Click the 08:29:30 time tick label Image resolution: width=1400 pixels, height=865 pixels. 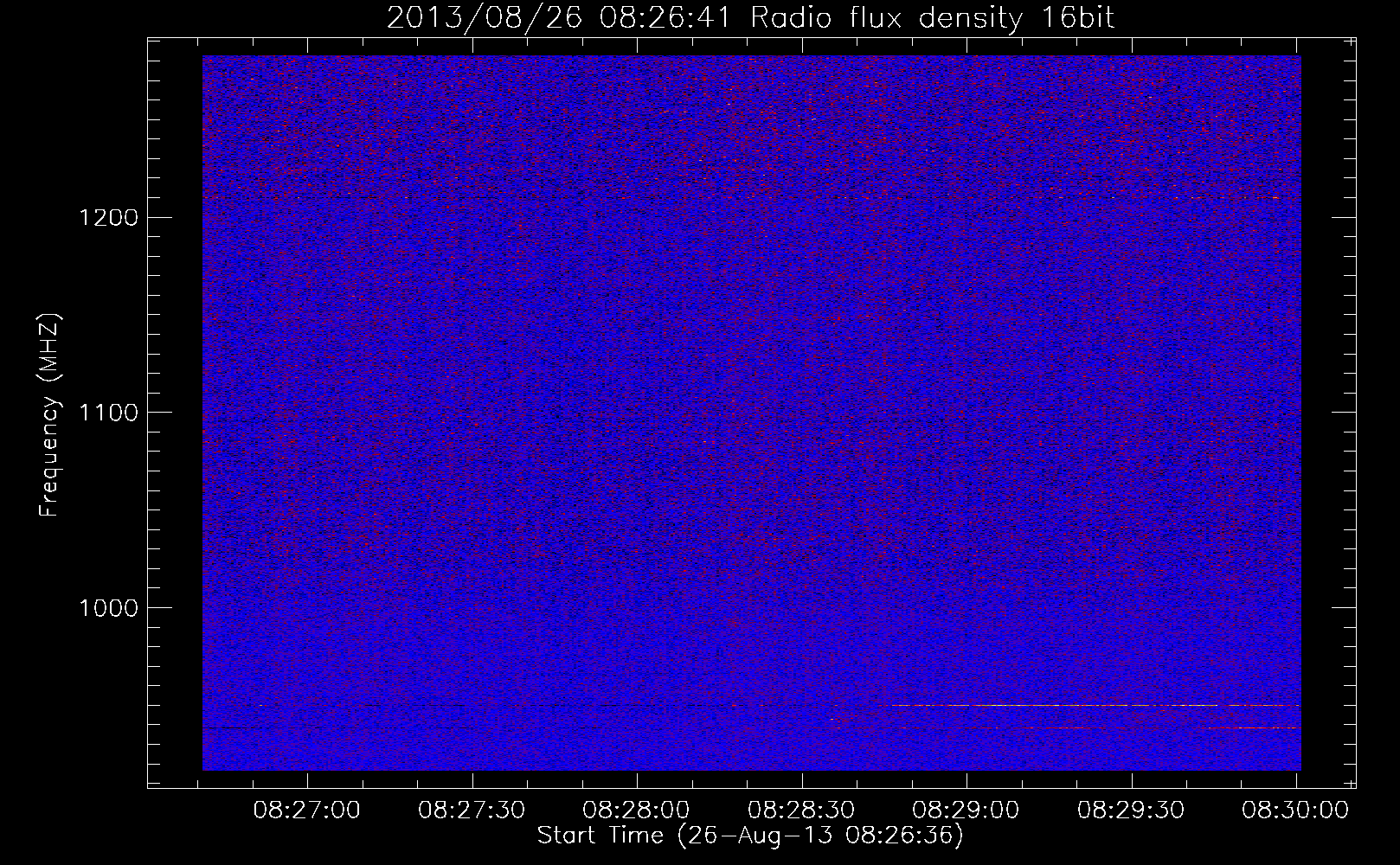[1130, 811]
